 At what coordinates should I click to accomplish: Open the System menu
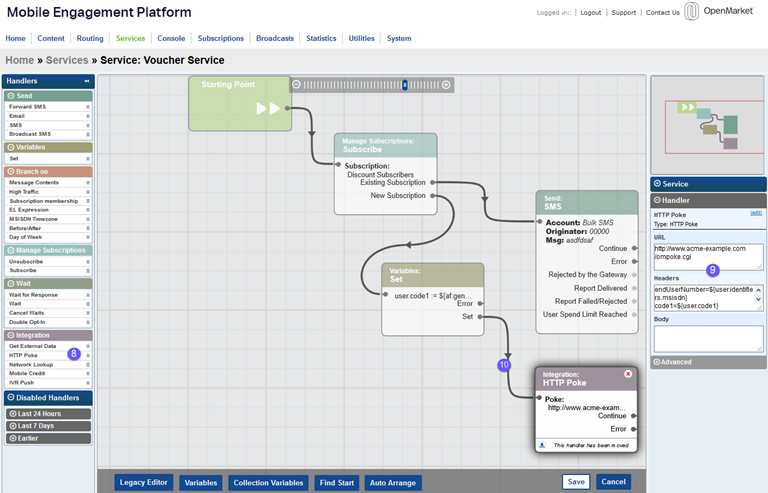tap(399, 38)
